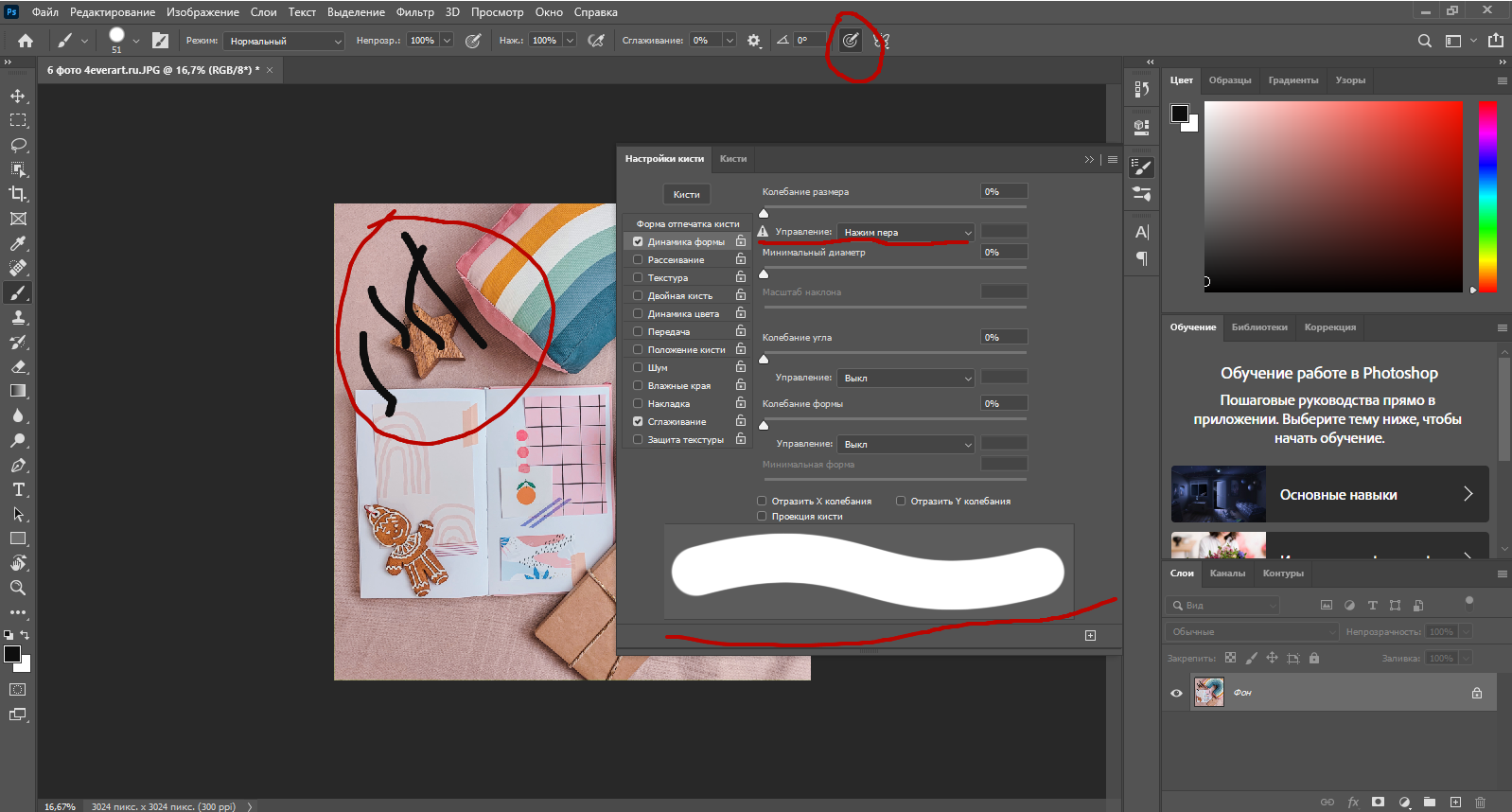Open Основные навыки tutorial
Viewport: 1512px width, 812px height.
pos(1329,494)
